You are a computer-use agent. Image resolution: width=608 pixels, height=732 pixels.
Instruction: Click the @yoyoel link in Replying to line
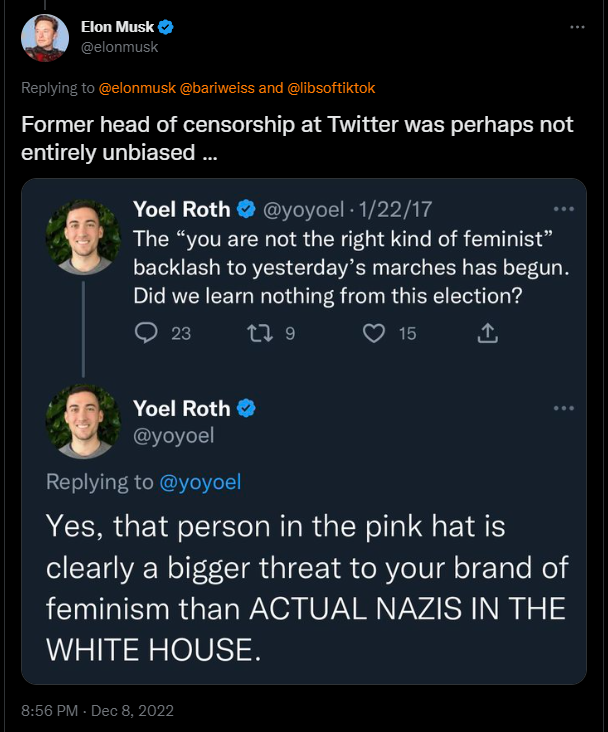click(x=200, y=482)
